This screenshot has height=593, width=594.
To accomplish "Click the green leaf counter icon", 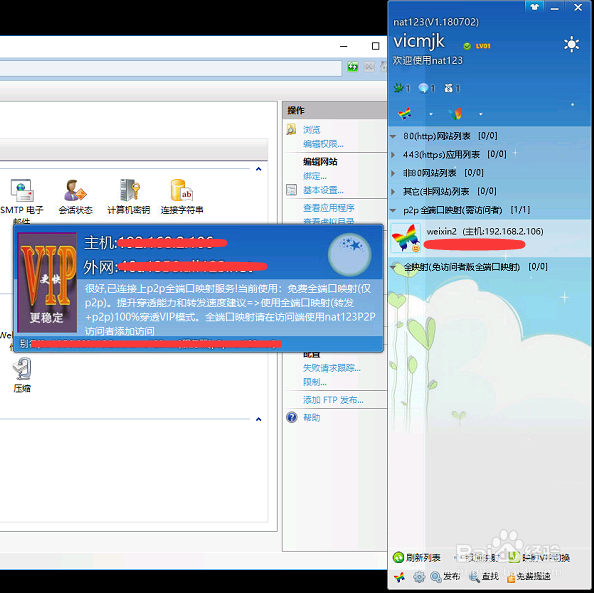I will pyautogui.click(x=399, y=88).
